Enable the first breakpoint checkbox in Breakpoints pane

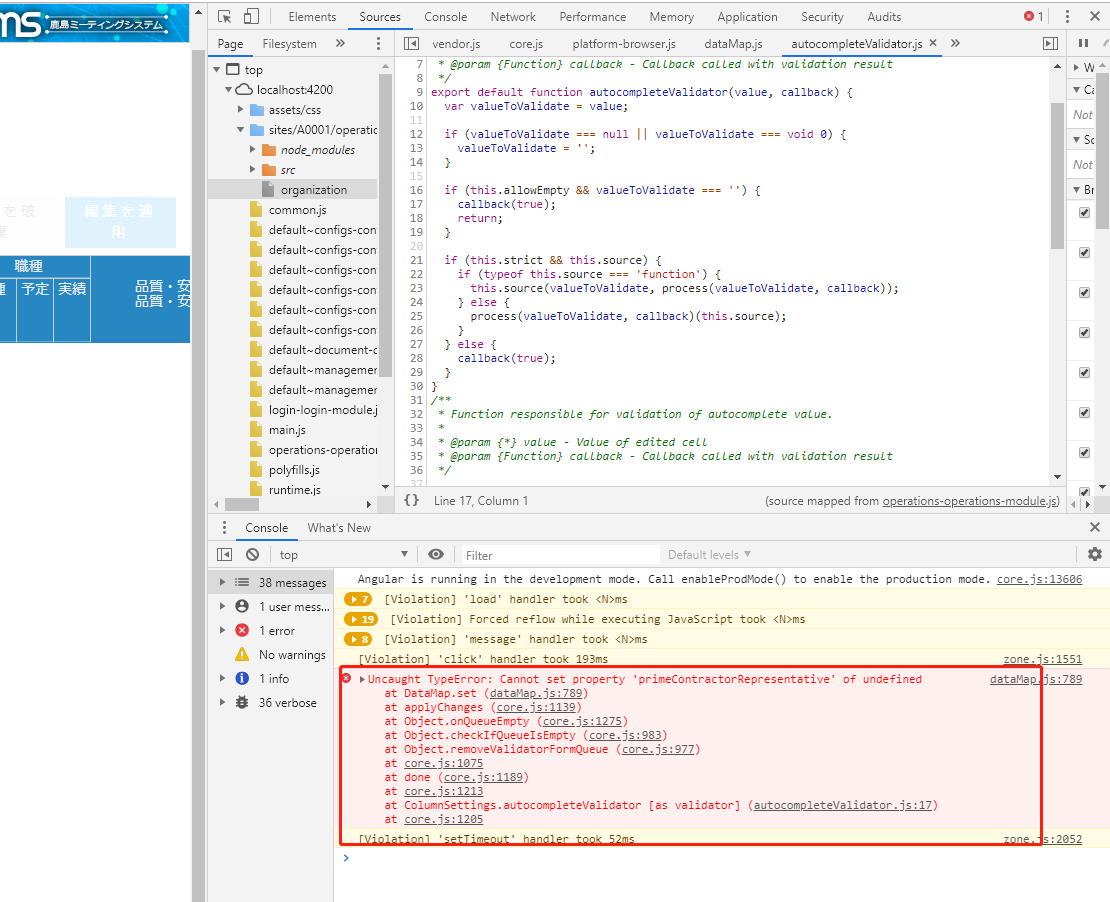(1084, 212)
